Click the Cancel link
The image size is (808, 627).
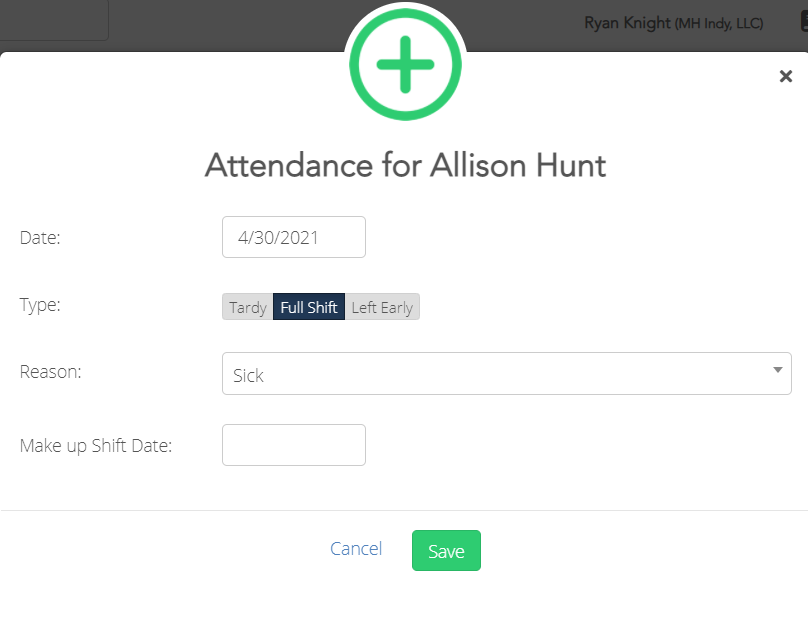point(356,549)
